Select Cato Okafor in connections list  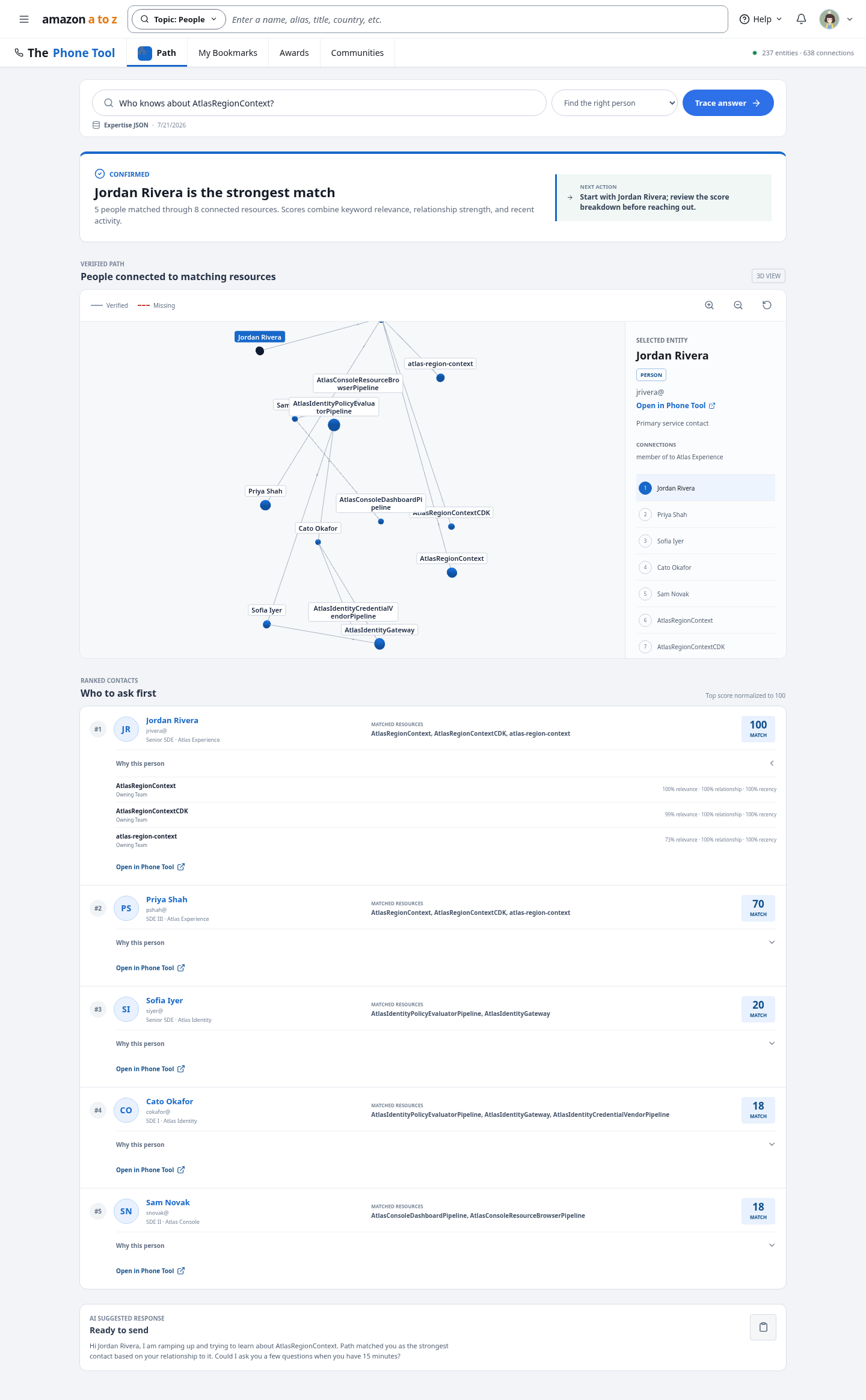pos(705,567)
